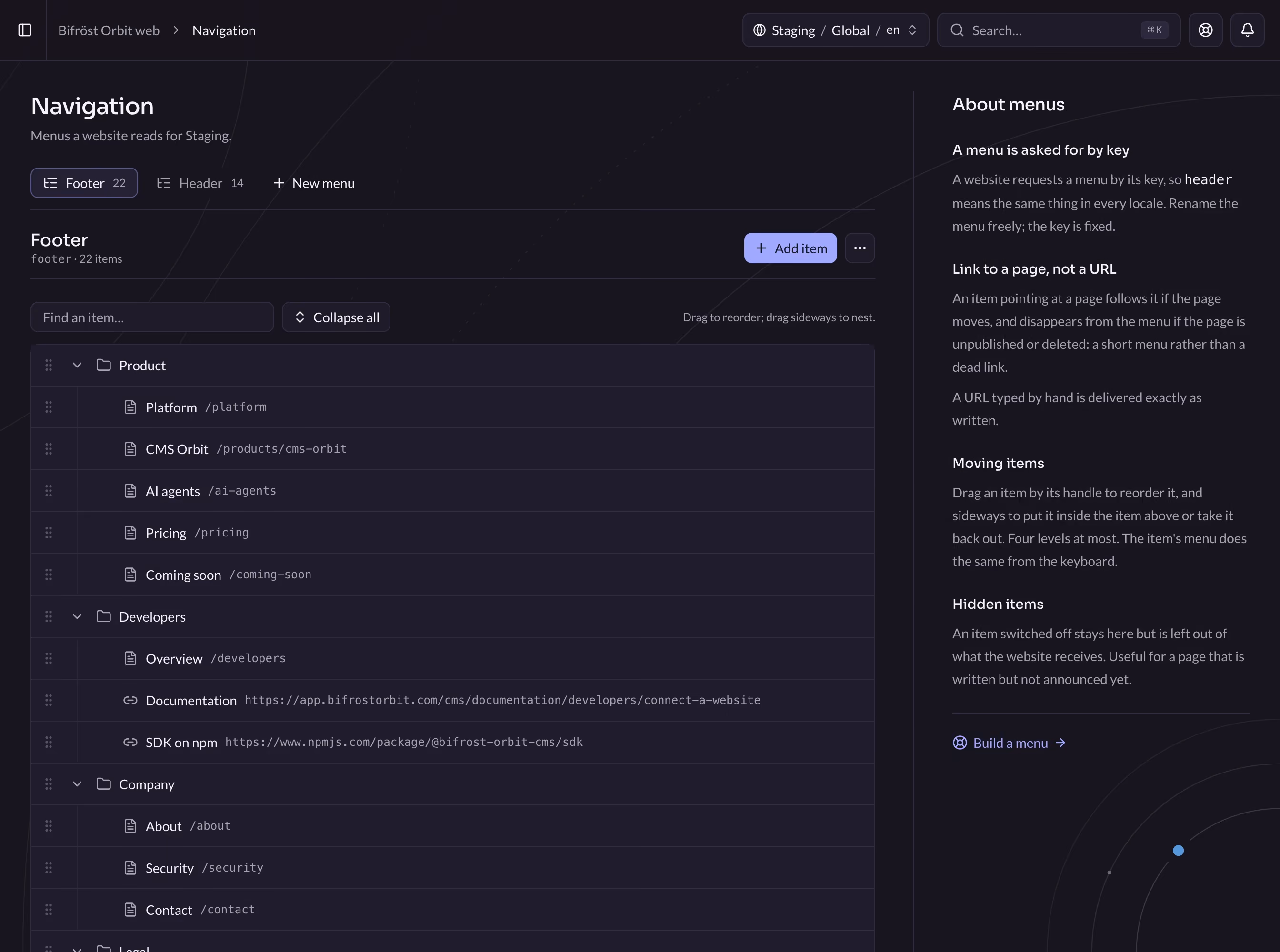
Task: Open the Footer menu more options button
Action: [860, 248]
